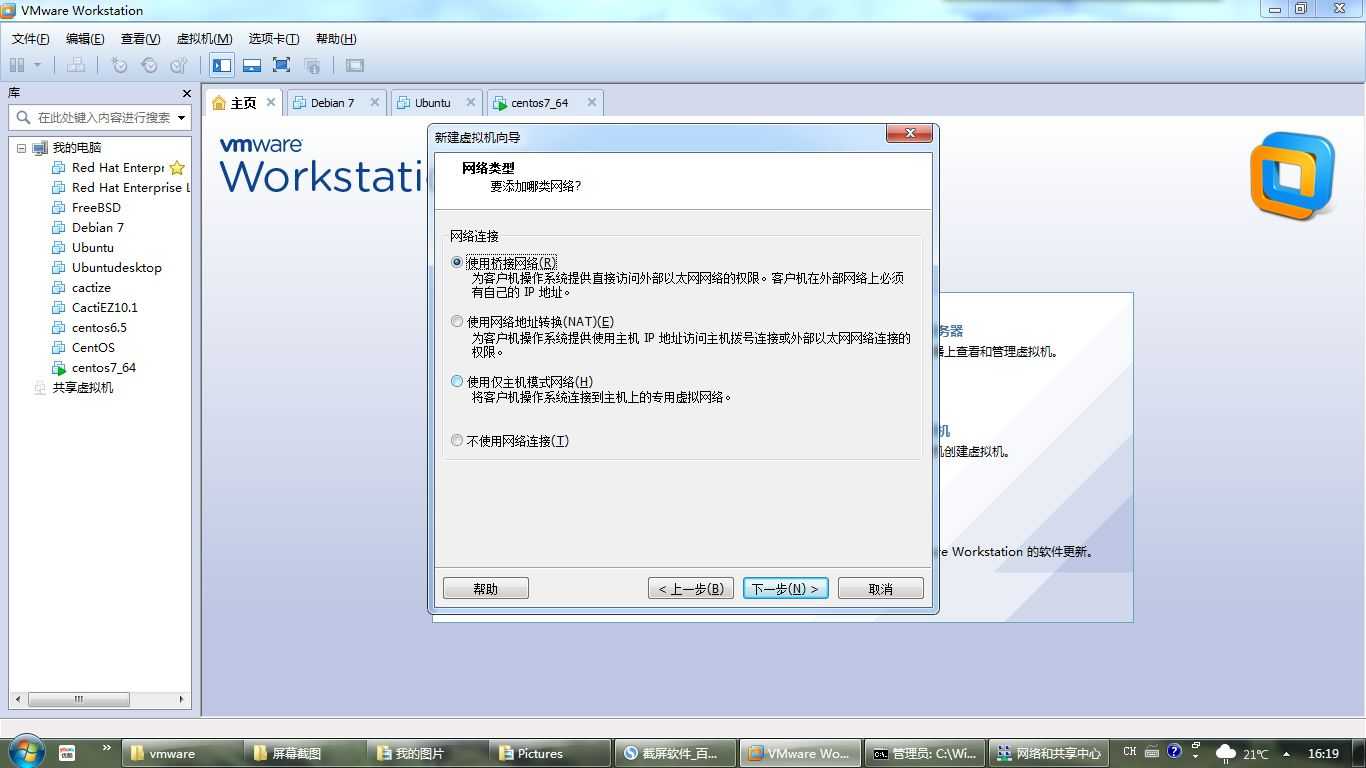
Task: Open the power button dropdown arrow in toolbar
Action: (x=38, y=65)
